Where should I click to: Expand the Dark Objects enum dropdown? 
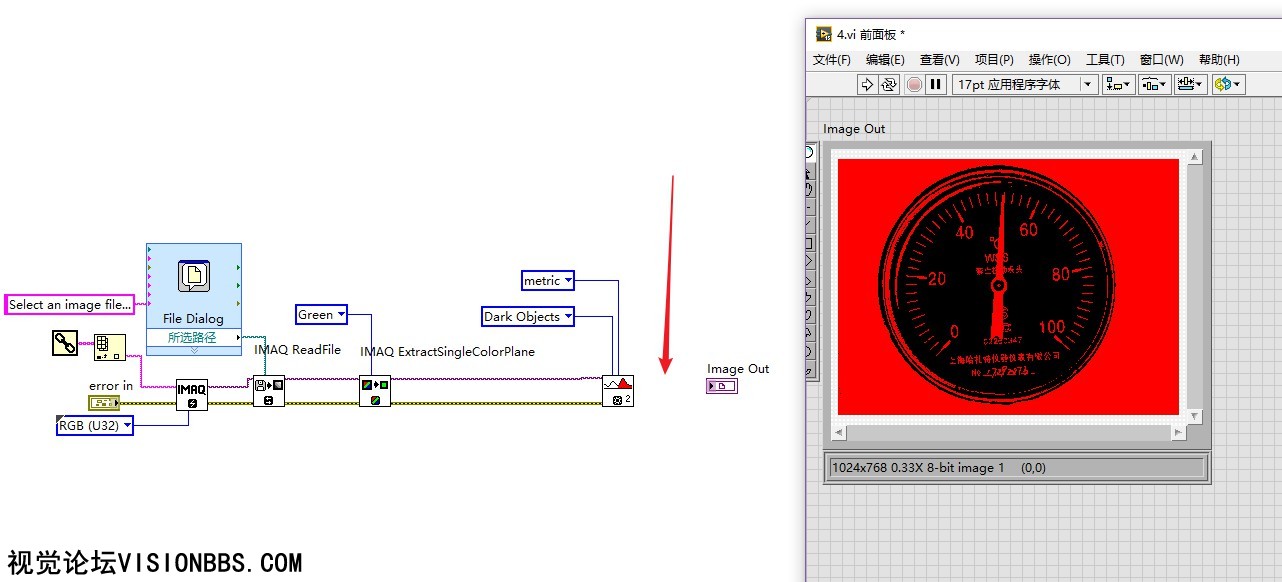[528, 317]
